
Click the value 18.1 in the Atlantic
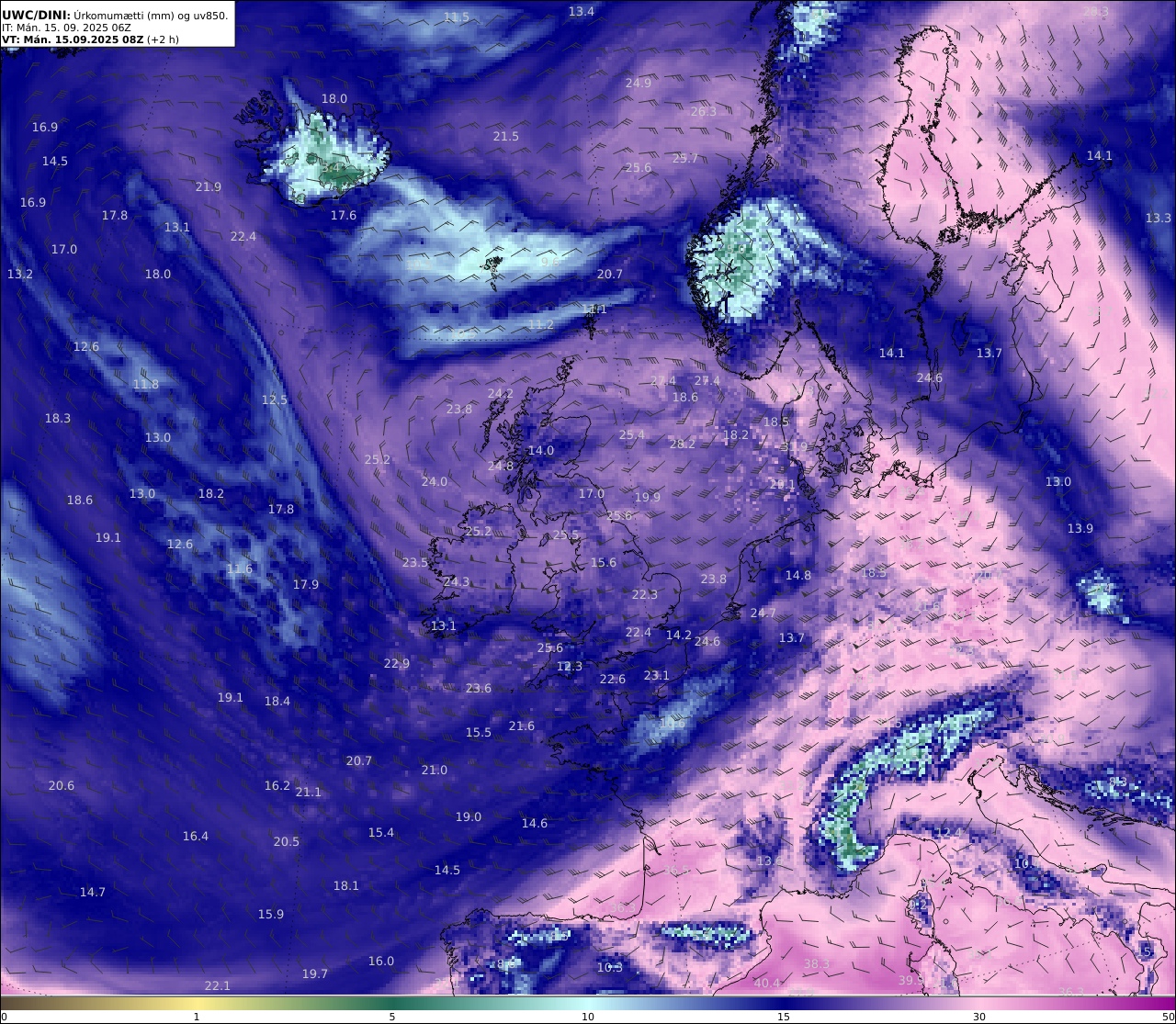tap(346, 885)
